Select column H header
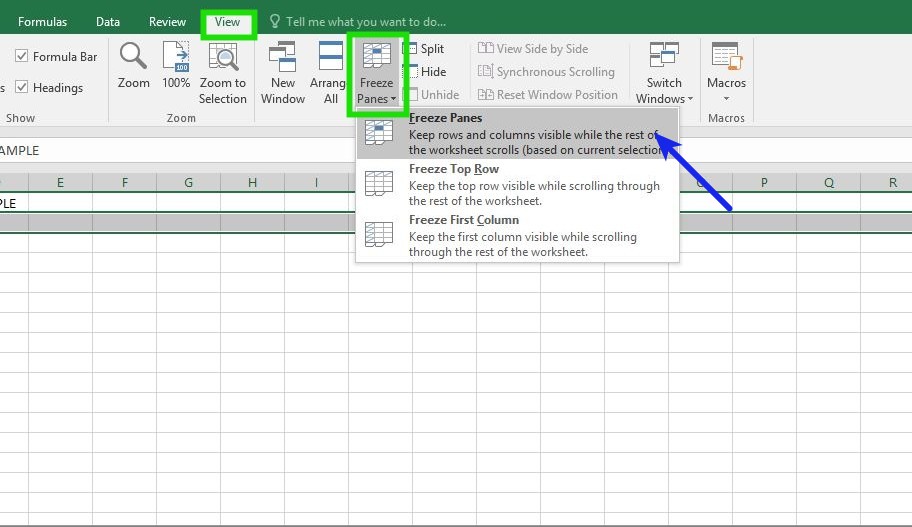This screenshot has width=912, height=527. [x=252, y=183]
